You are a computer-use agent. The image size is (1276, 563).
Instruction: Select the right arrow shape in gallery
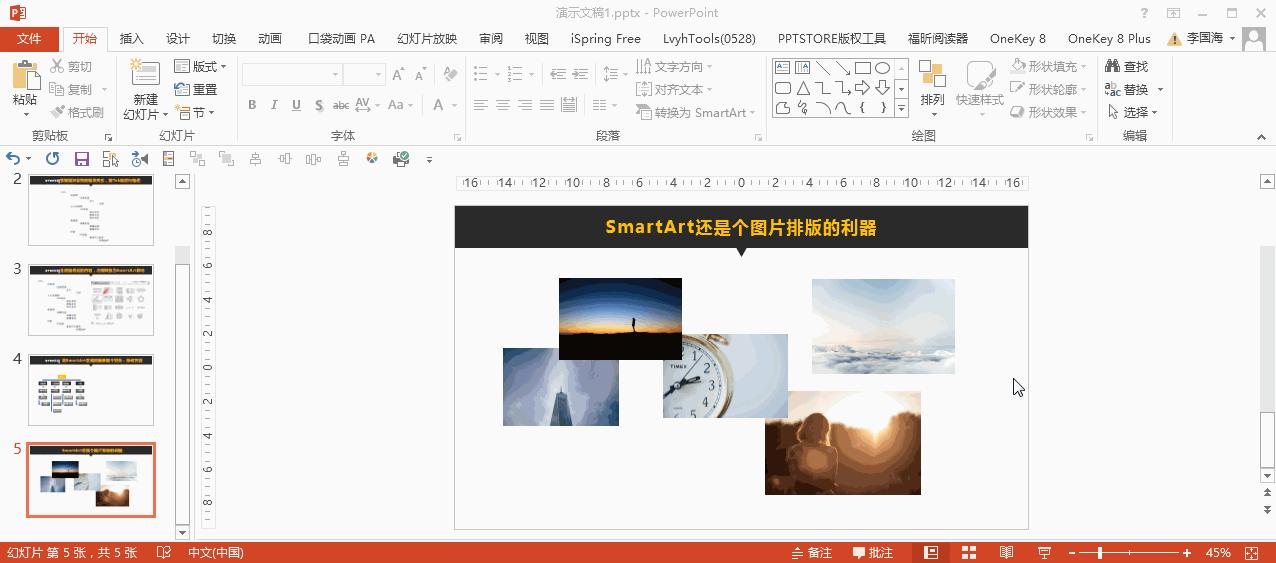tap(862, 88)
